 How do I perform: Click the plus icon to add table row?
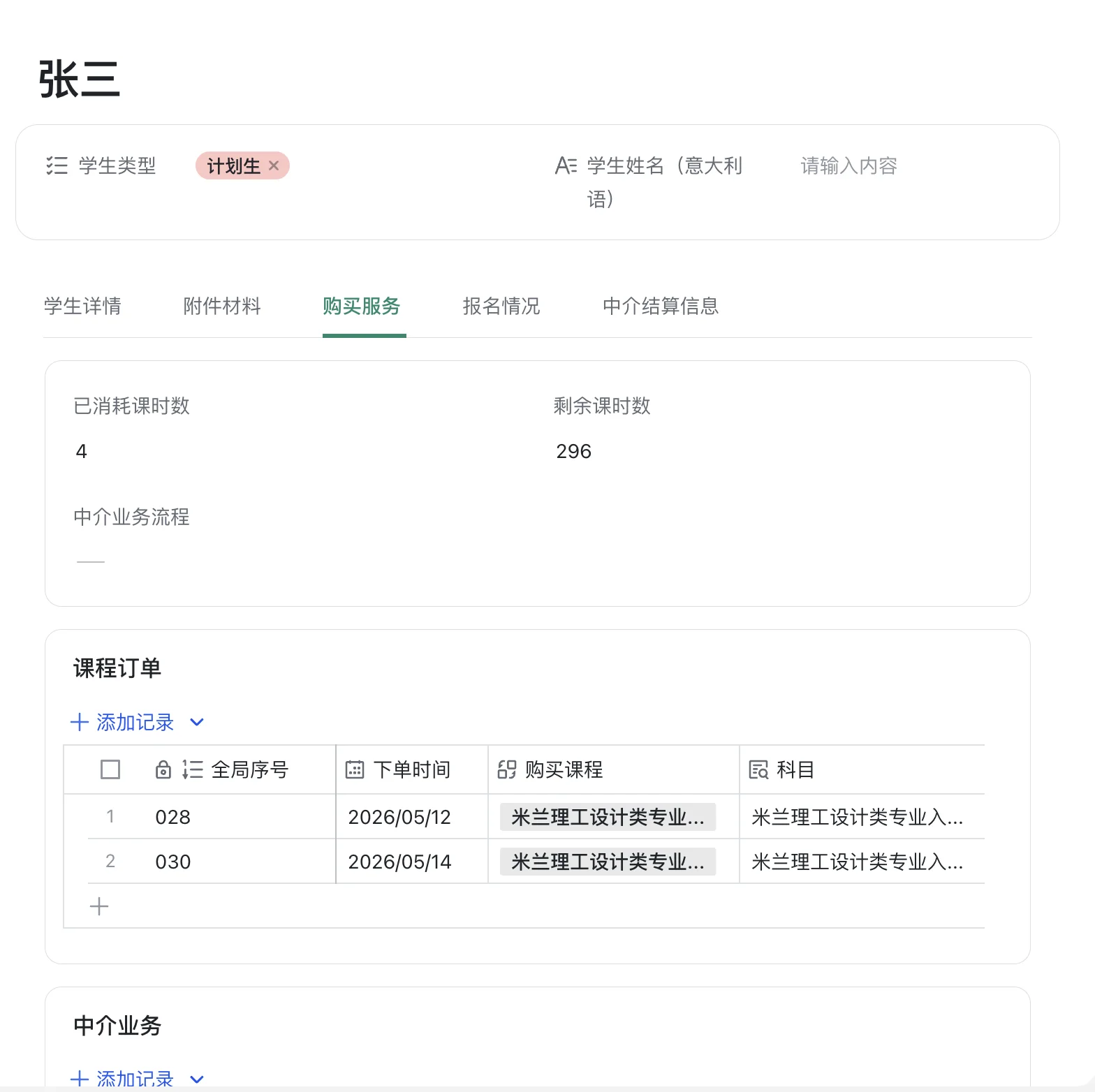(99, 906)
